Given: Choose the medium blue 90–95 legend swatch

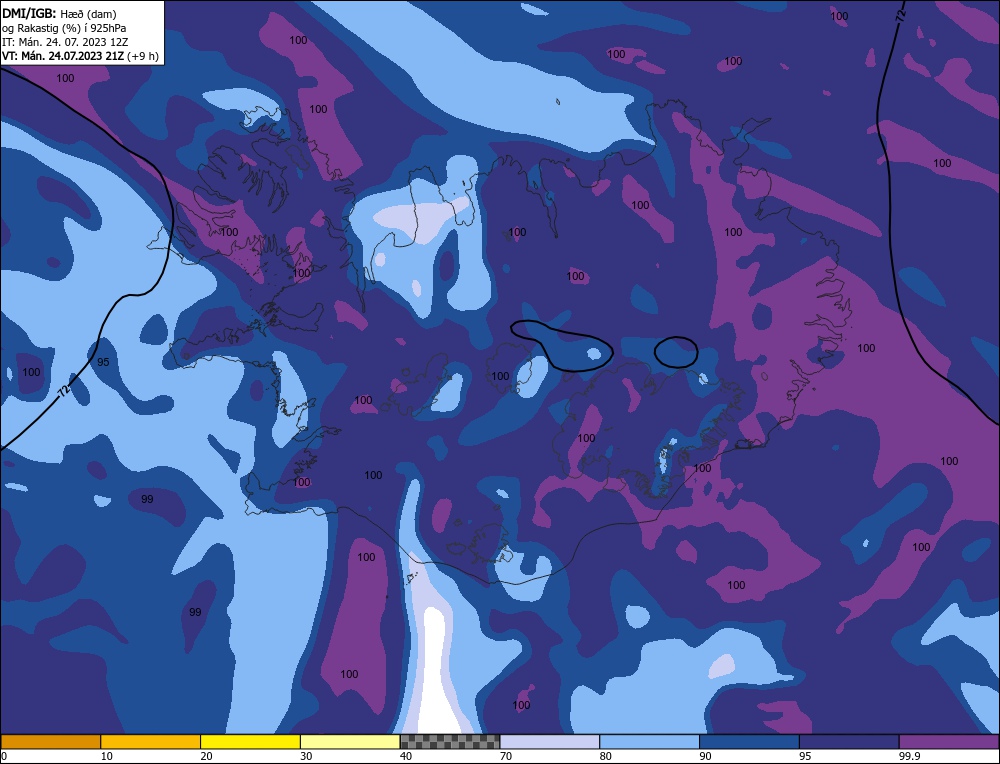Looking at the screenshot, I should click(x=749, y=742).
